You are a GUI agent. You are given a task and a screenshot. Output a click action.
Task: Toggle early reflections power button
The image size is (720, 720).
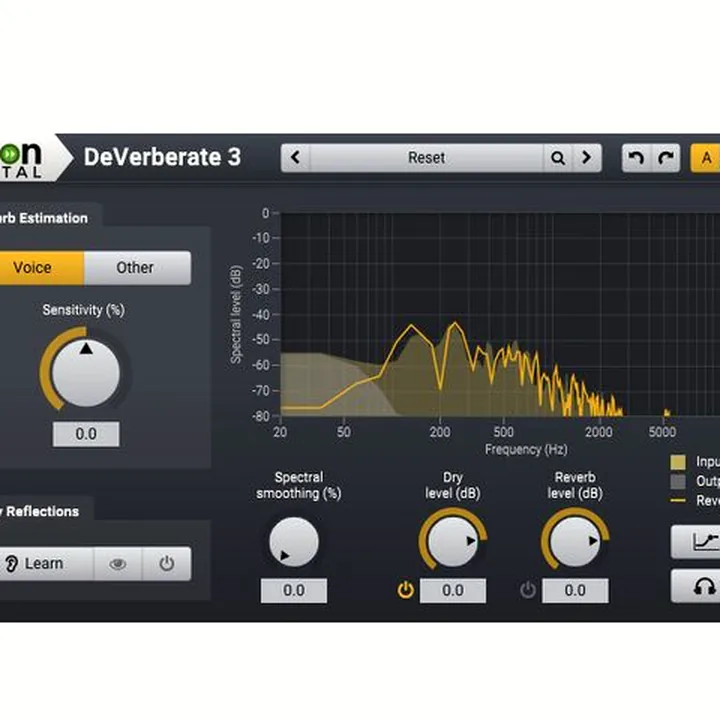point(167,563)
